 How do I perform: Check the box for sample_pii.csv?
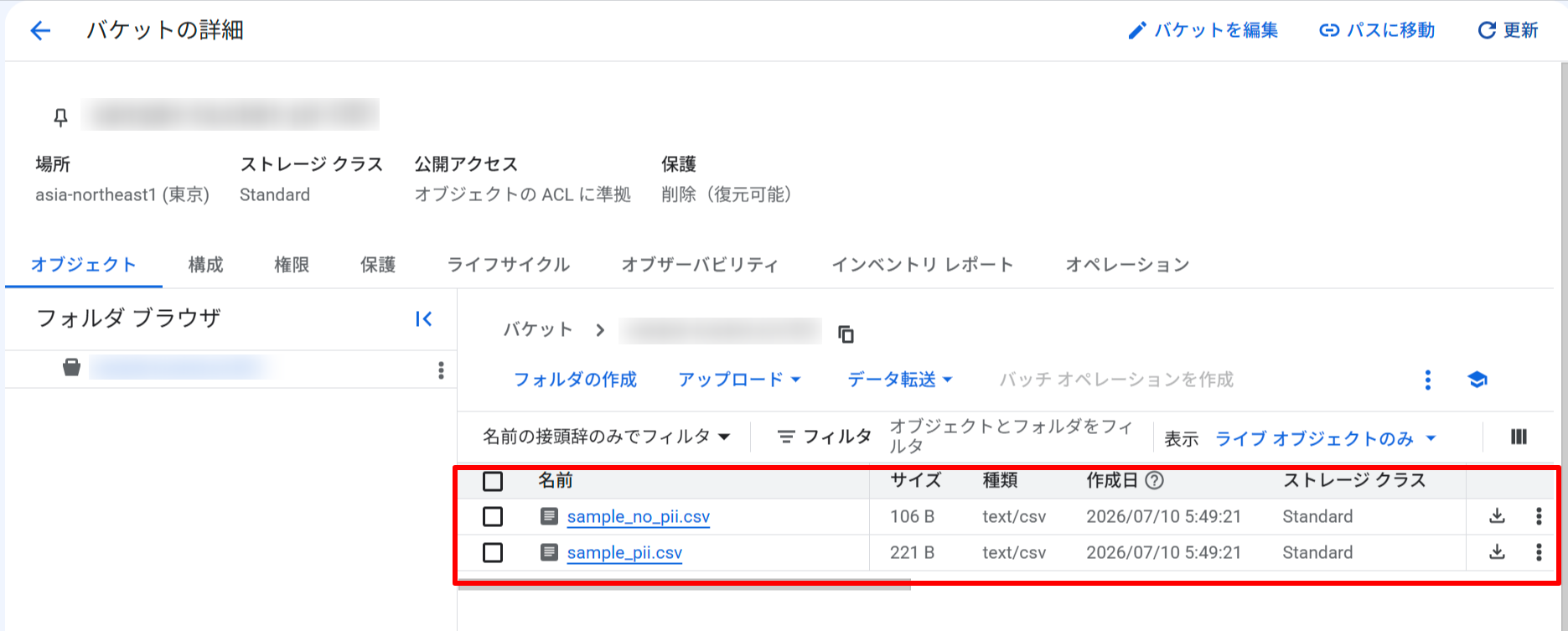click(x=493, y=552)
